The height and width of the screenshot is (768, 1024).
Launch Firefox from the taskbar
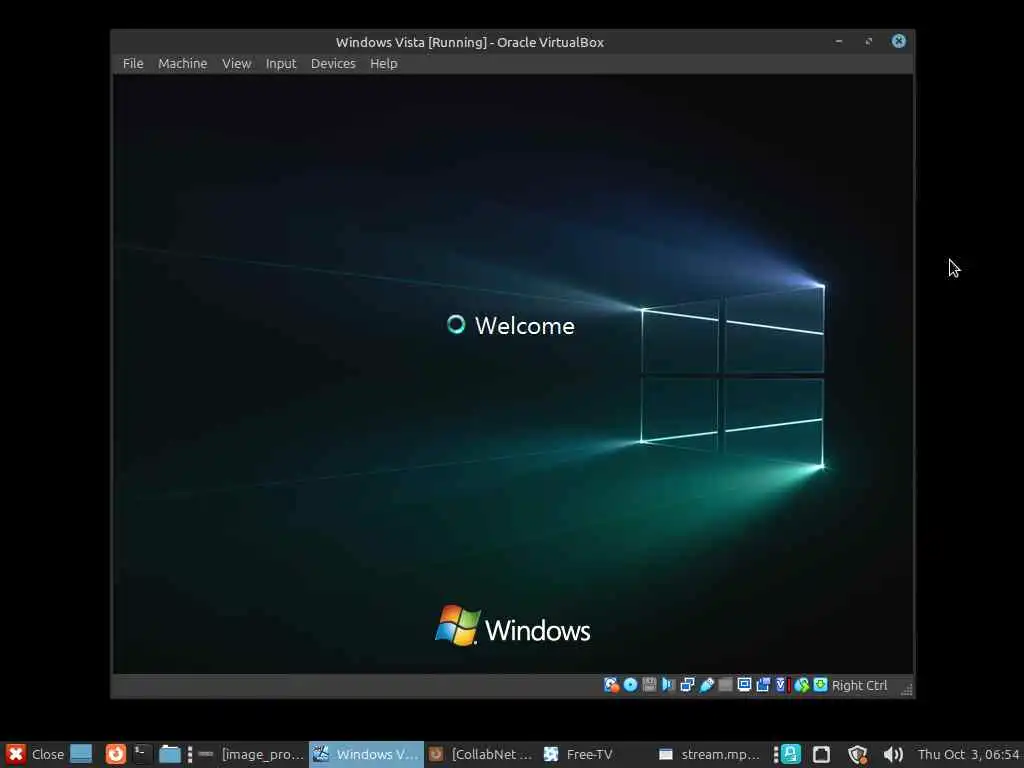coord(116,754)
